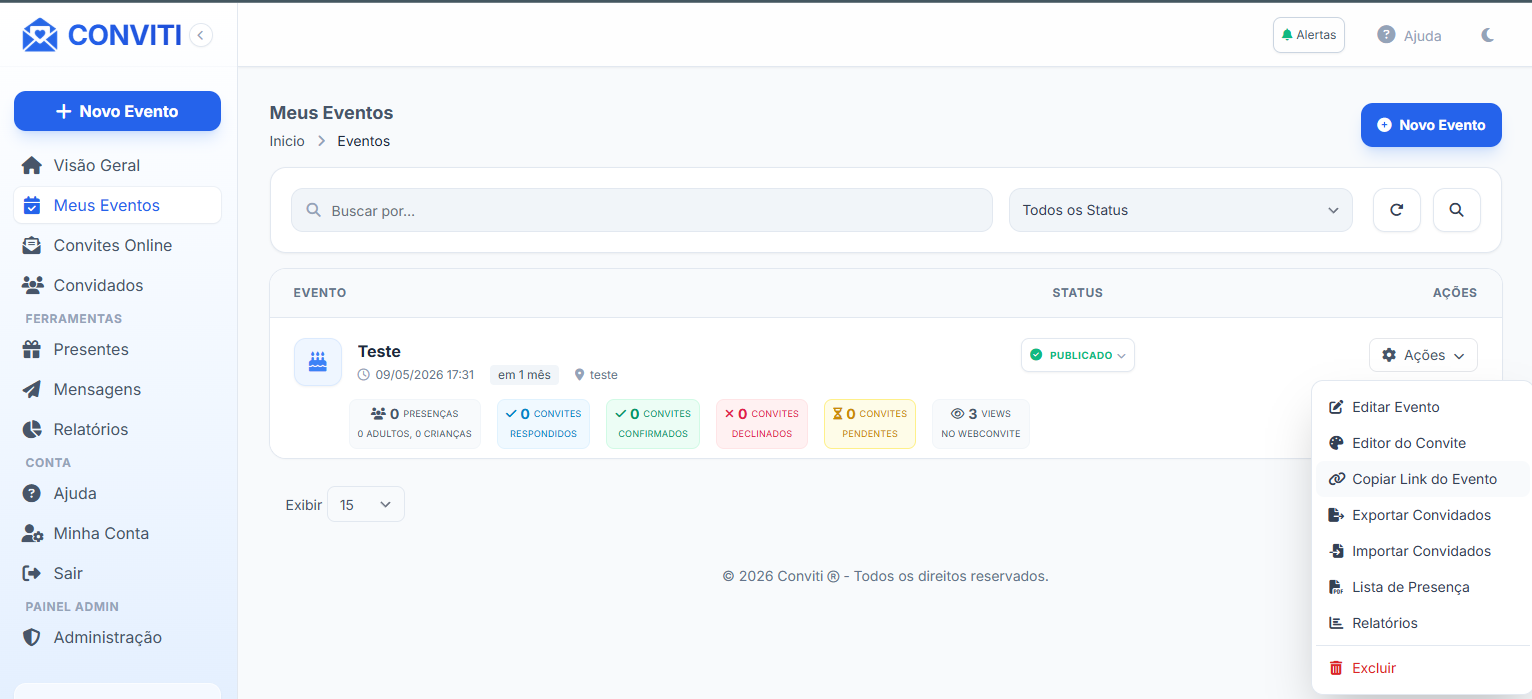Click the top-right Novo Evento button

(x=1430, y=125)
